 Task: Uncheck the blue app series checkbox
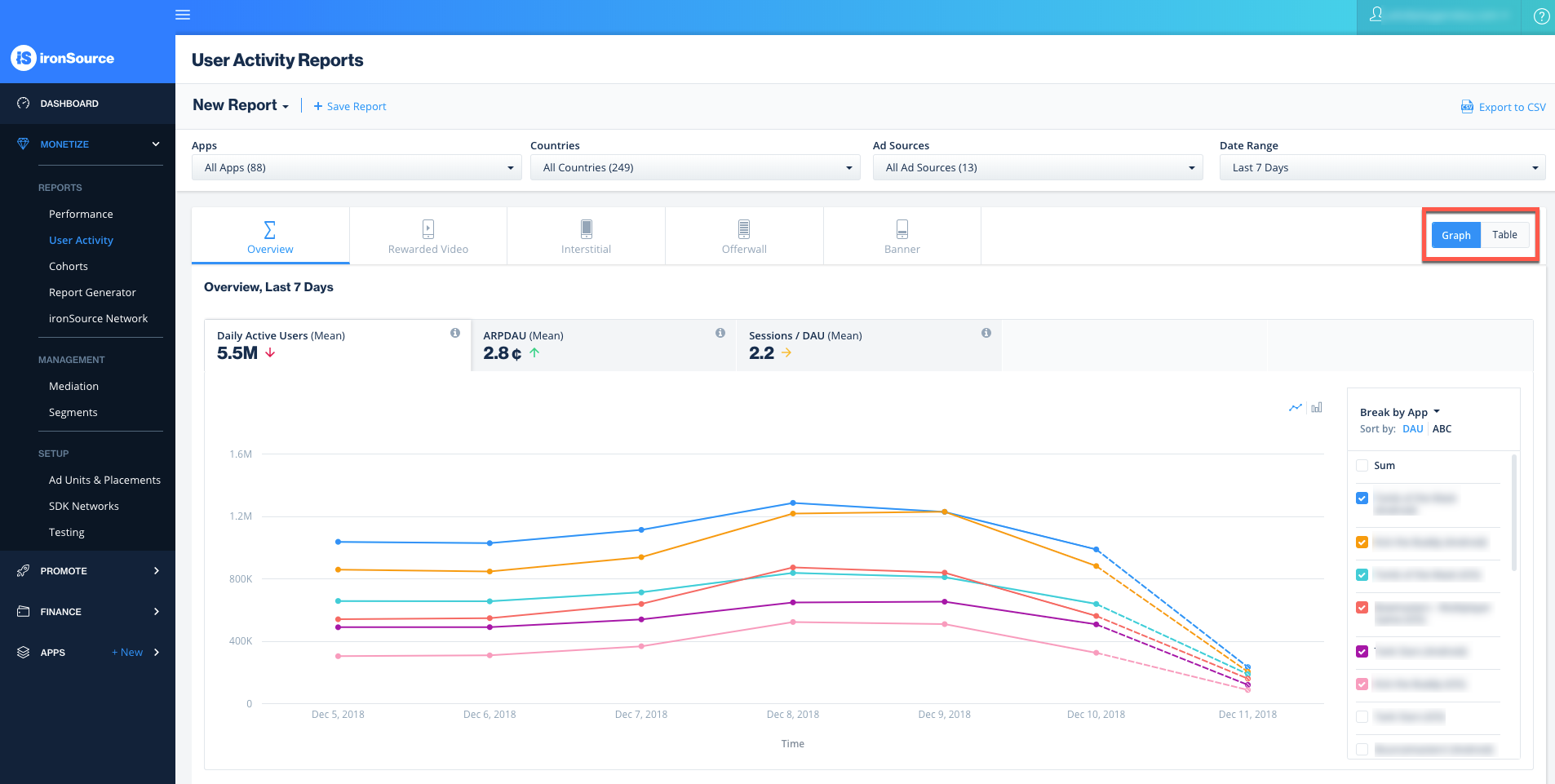1362,498
